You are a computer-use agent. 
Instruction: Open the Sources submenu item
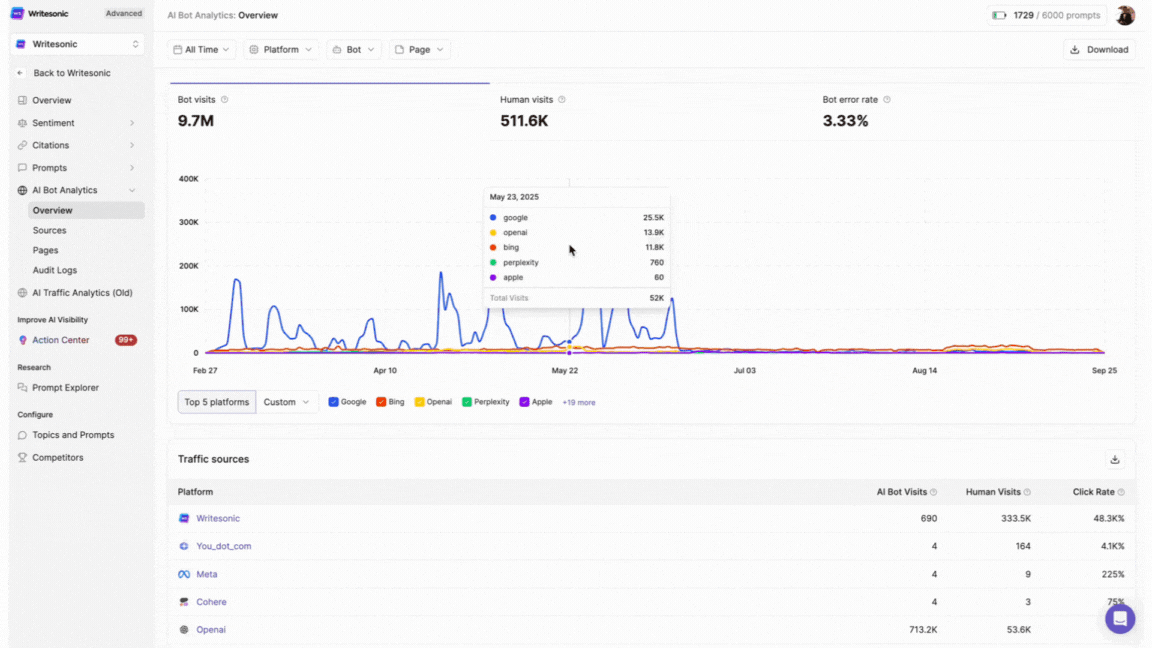click(x=49, y=230)
